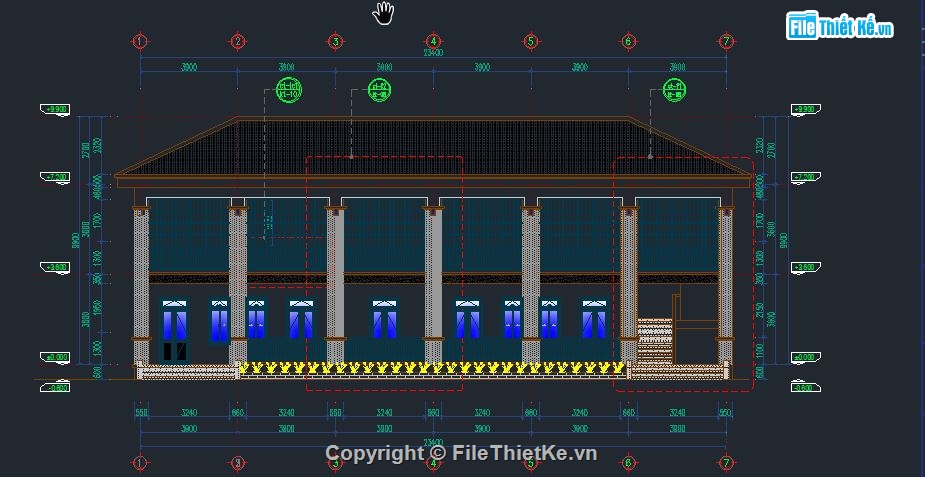
Task: Select the hatched hip roof
Action: click(433, 147)
